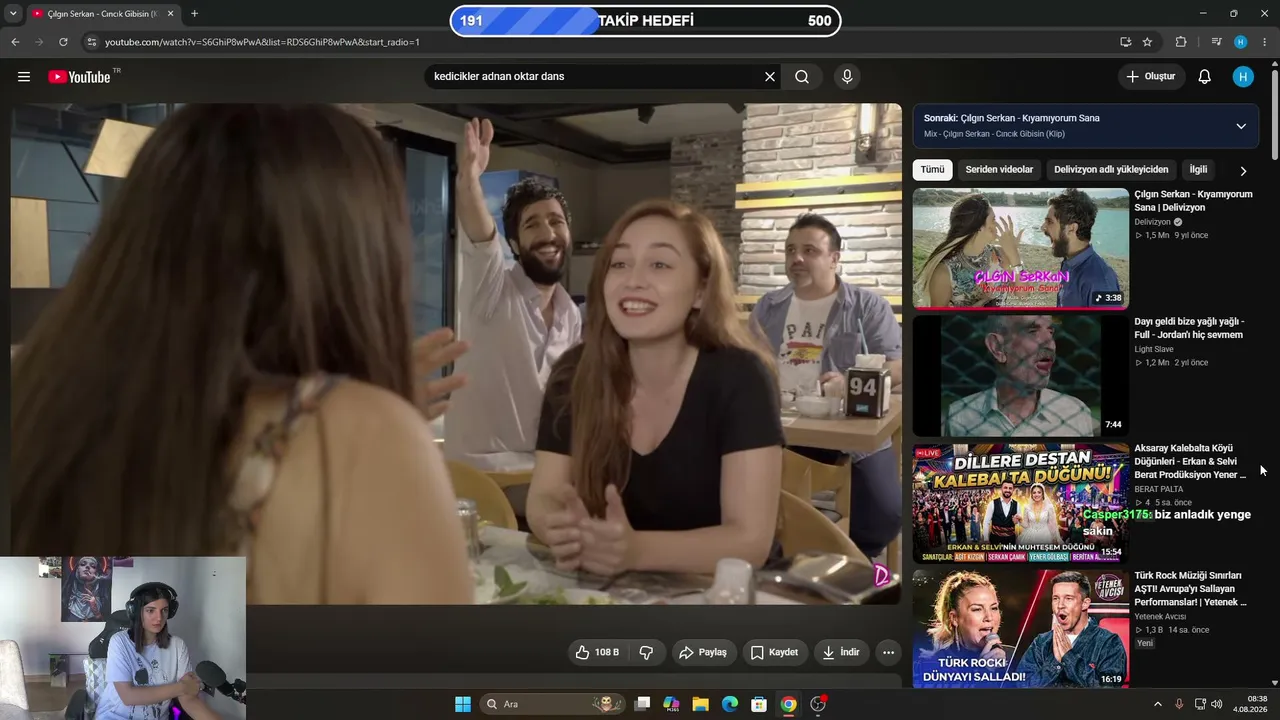Open Türk Rock Müziği Sınırları AŞTI title
The image size is (1280, 720).
coord(1190,589)
